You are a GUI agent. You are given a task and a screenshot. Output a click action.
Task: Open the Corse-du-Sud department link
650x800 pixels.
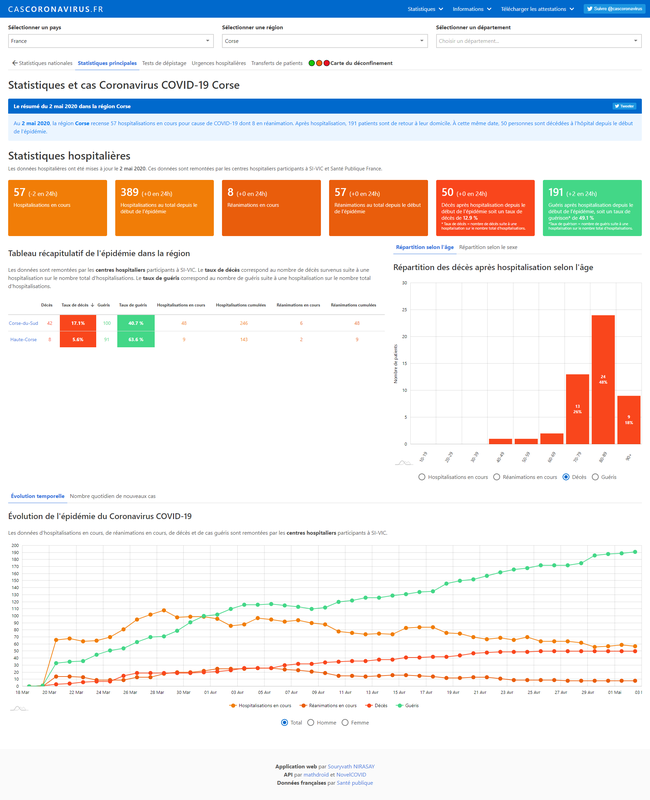click(23, 324)
